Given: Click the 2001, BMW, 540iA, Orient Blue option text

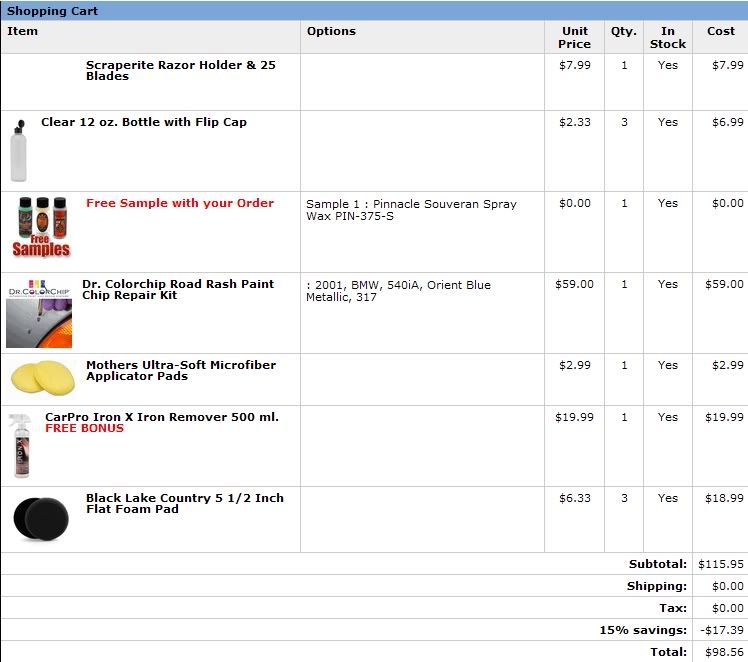Looking at the screenshot, I should (x=398, y=291).
